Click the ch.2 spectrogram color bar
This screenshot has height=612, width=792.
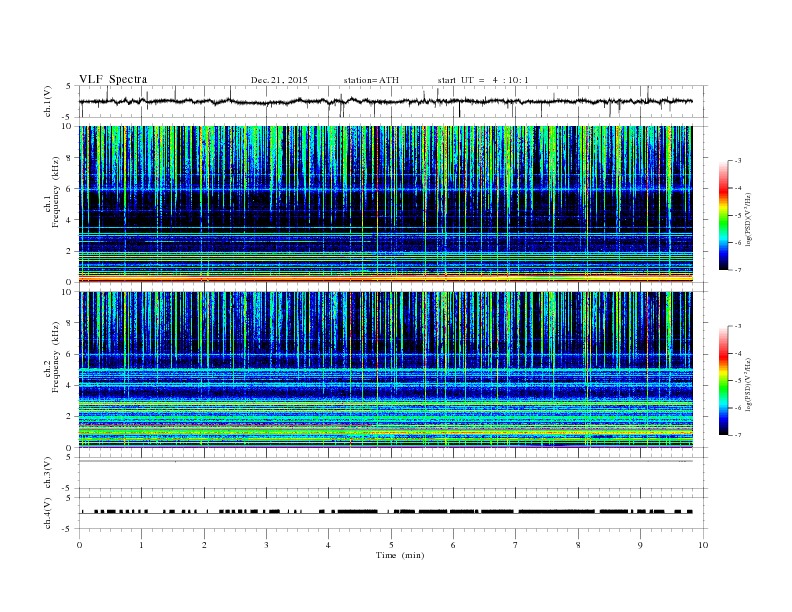tap(723, 380)
